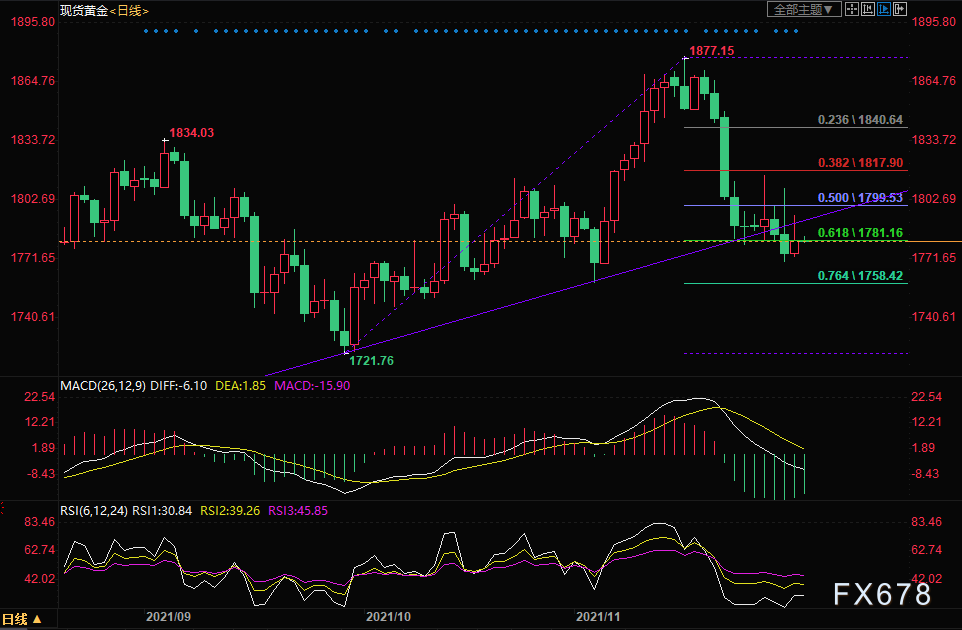The image size is (962, 630).
Task: Click the RSI2:39.26 value
Action: click(x=230, y=510)
